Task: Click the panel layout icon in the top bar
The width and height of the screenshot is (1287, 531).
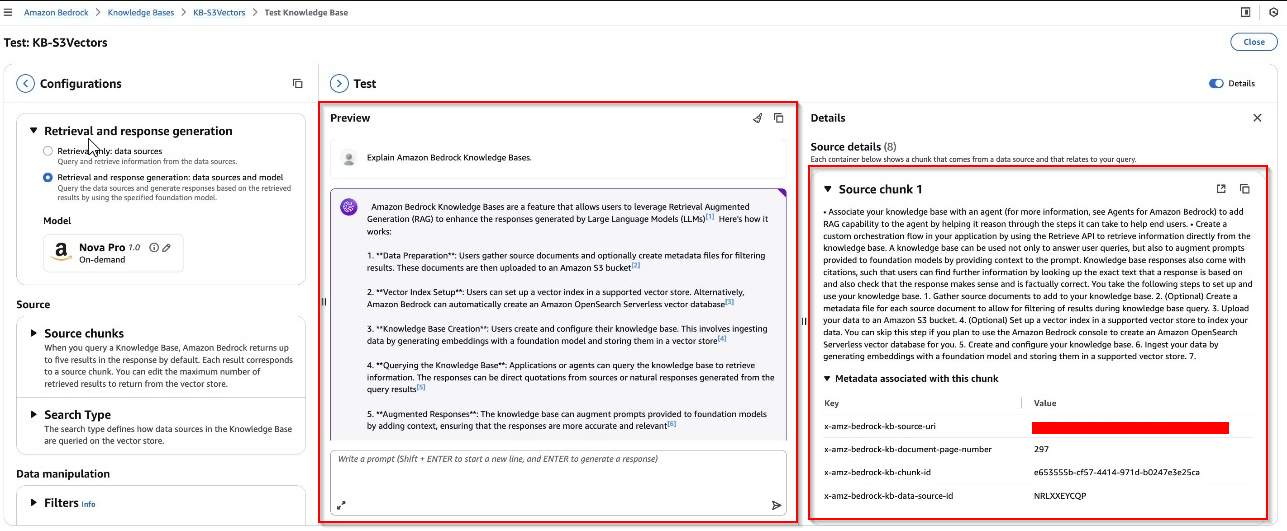Action: (x=1245, y=13)
